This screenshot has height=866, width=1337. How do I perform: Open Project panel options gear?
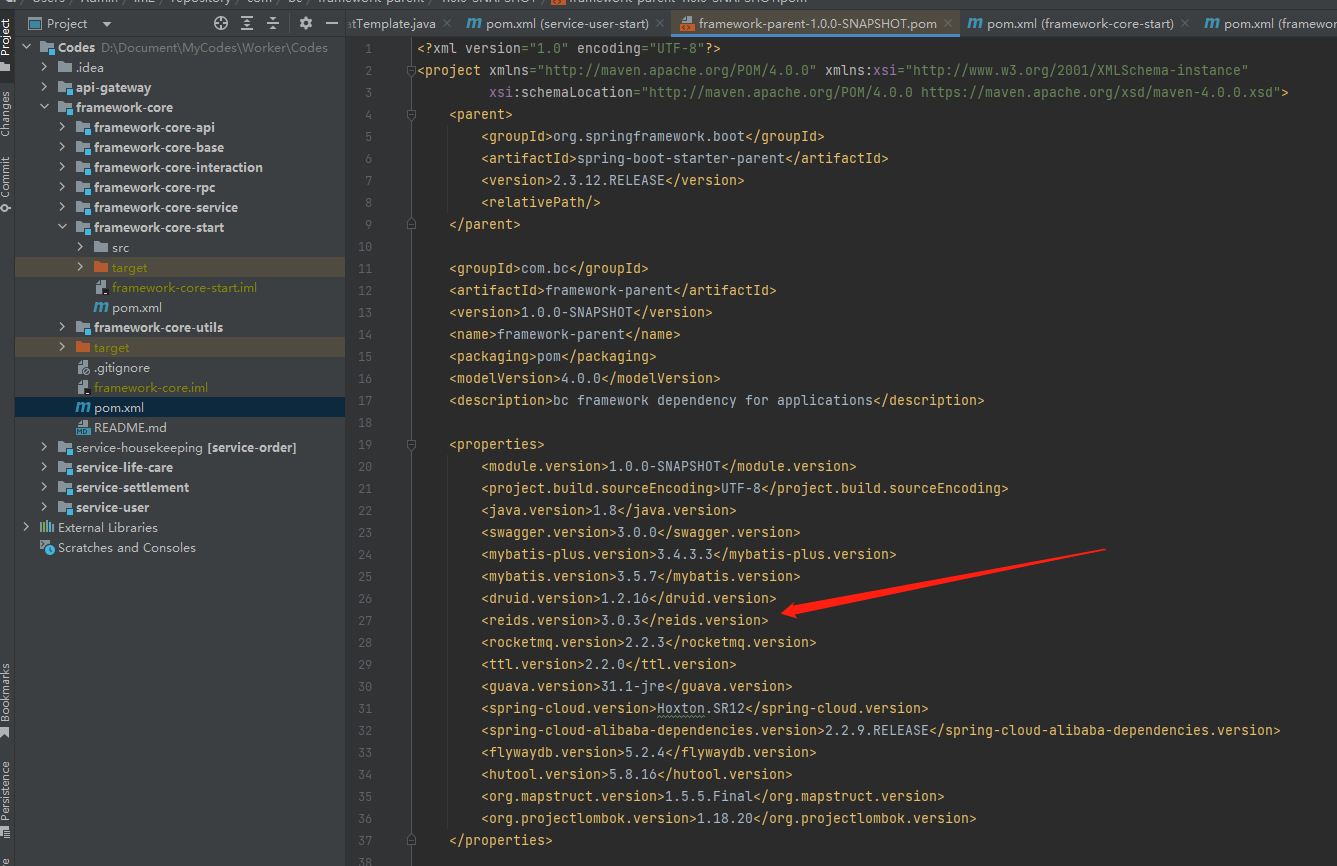click(305, 23)
